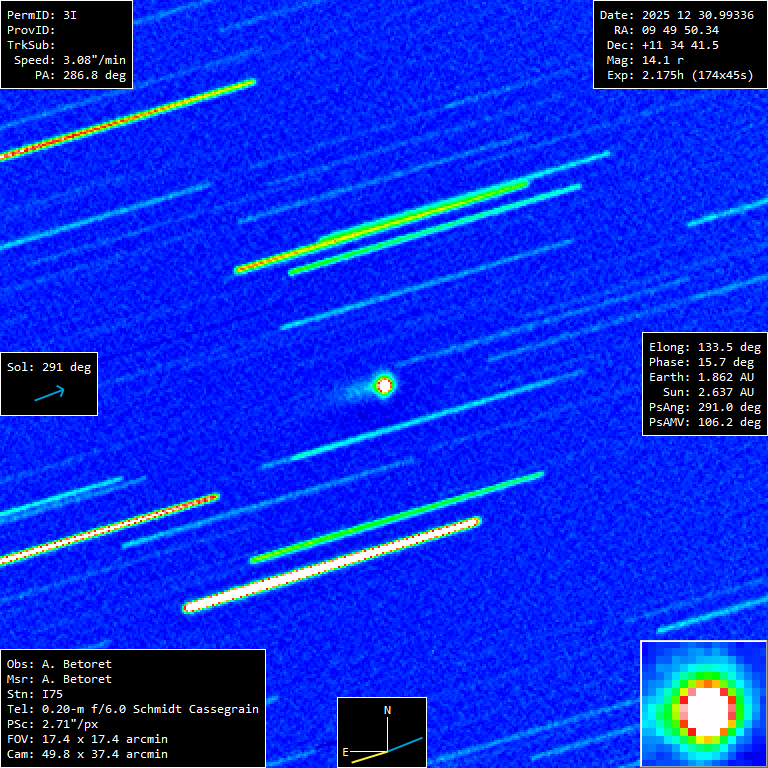Click the Exp 2.175h exposure line

679,75
